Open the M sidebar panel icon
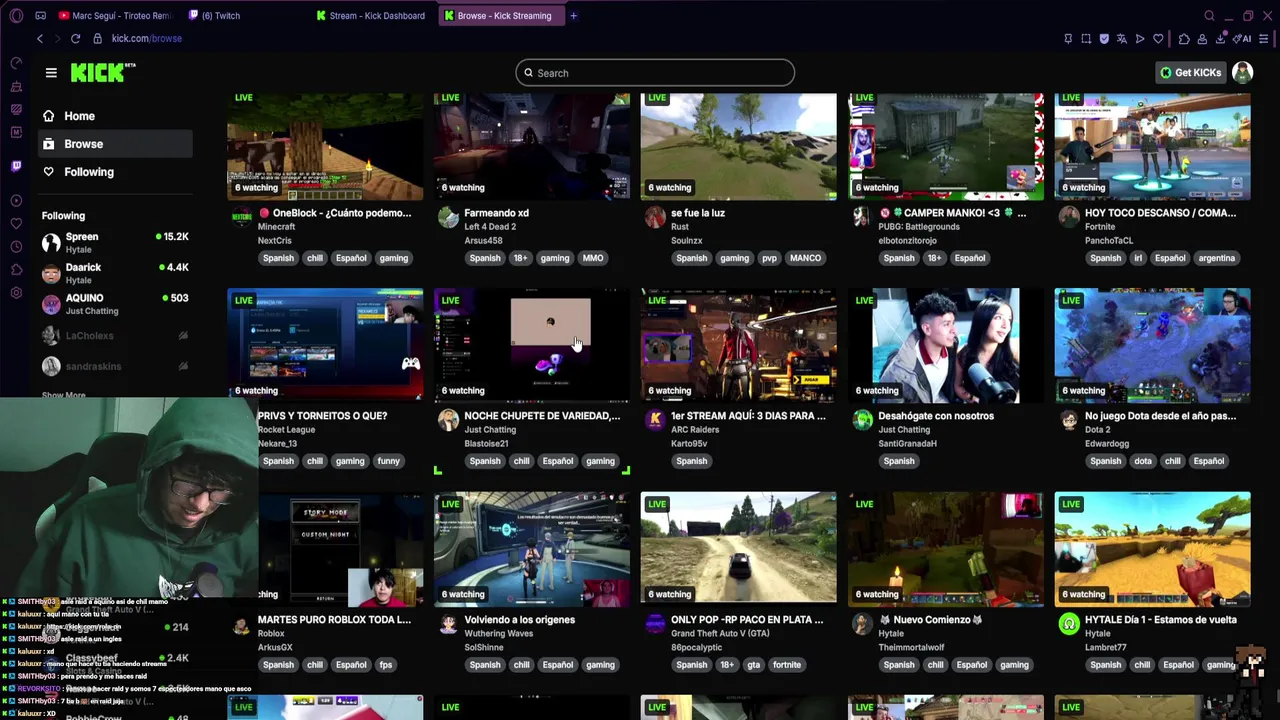 tap(16, 132)
